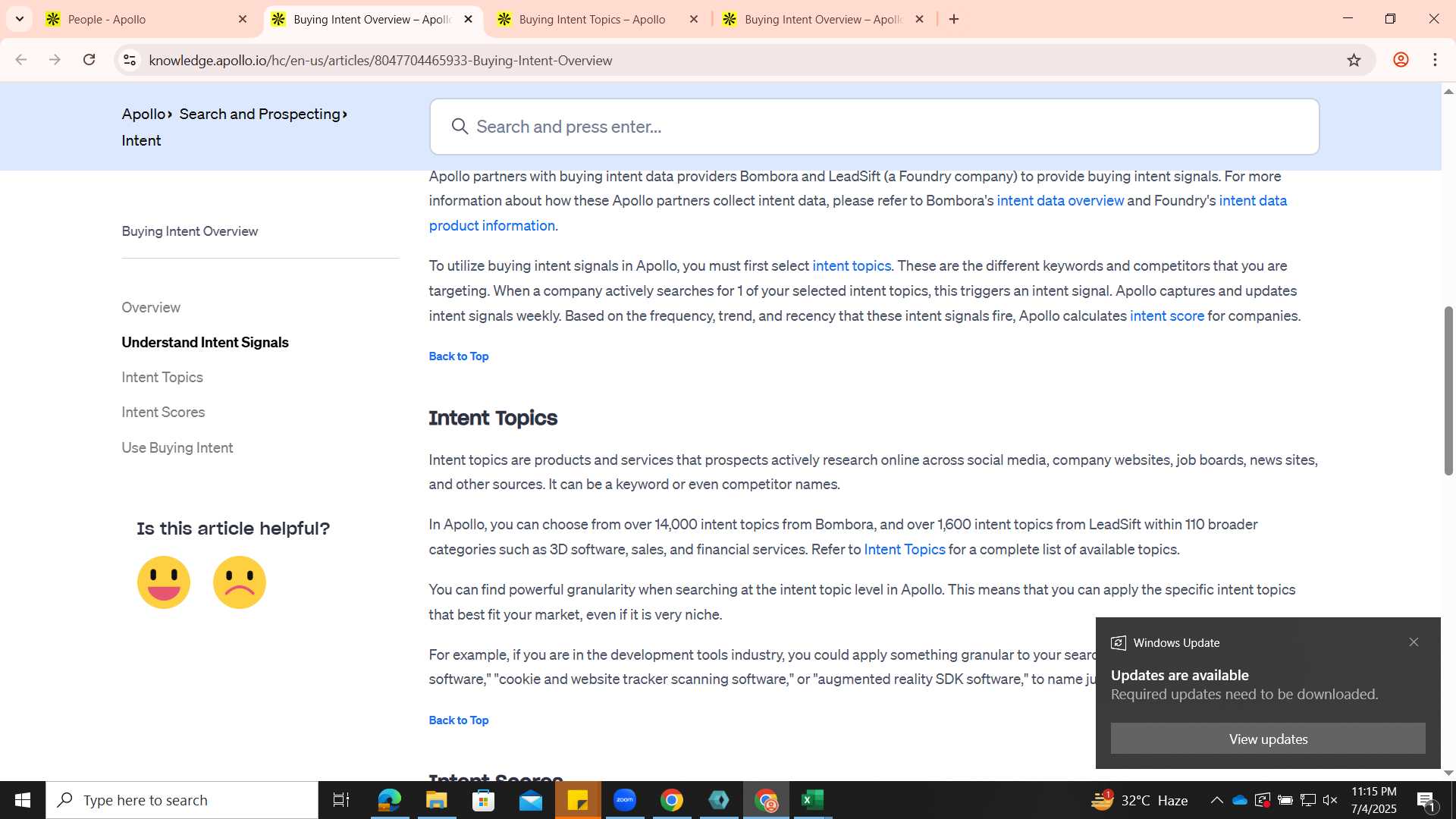Screen dimensions: 1456x819
Task: Click the Windows taskbar search box
Action: [182, 800]
